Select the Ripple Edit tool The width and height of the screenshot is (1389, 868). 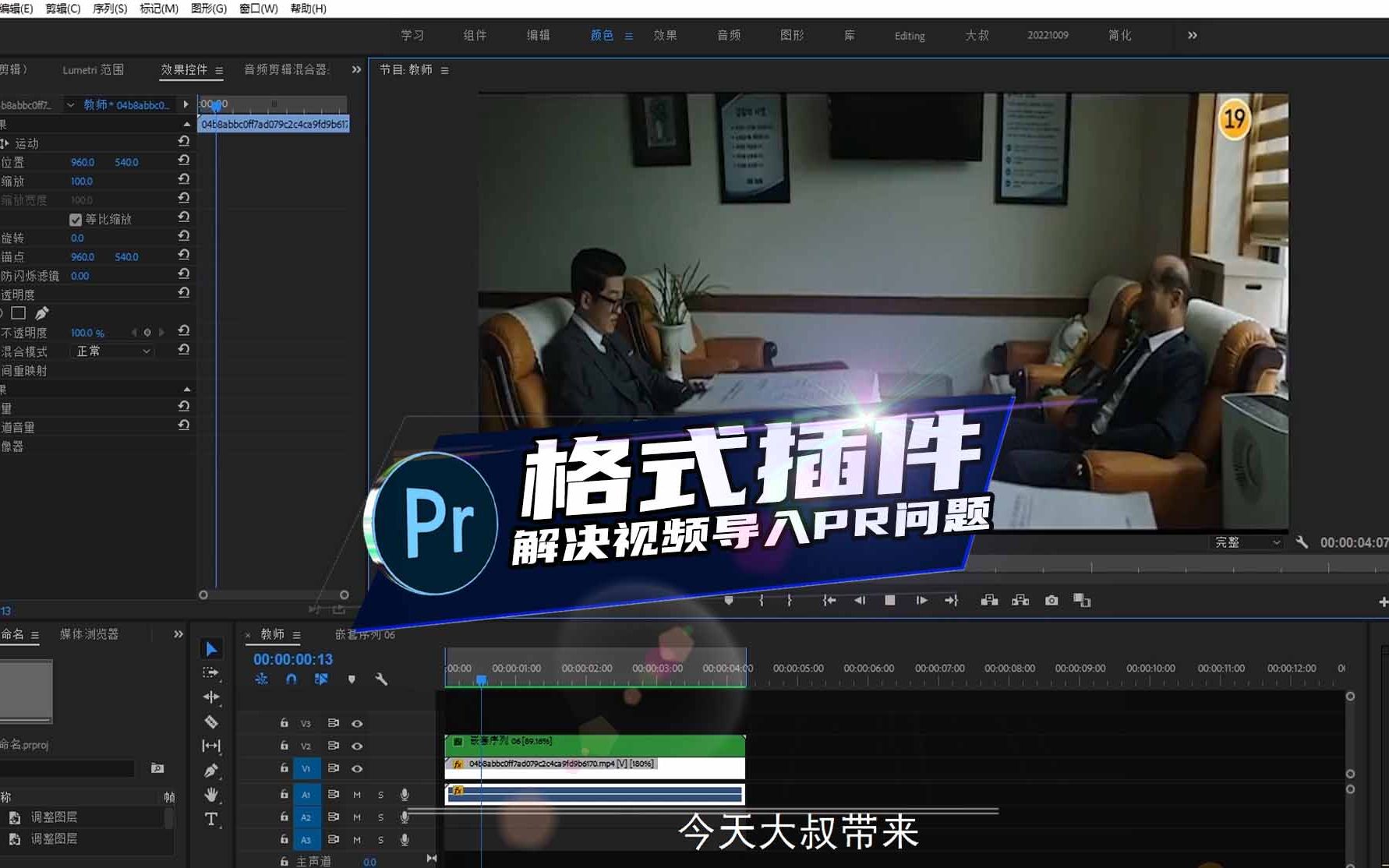coord(210,697)
